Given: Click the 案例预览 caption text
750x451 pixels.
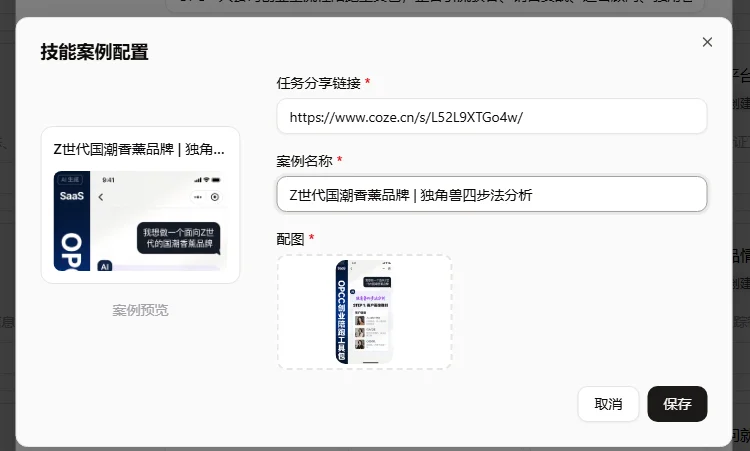Looking at the screenshot, I should 140,310.
